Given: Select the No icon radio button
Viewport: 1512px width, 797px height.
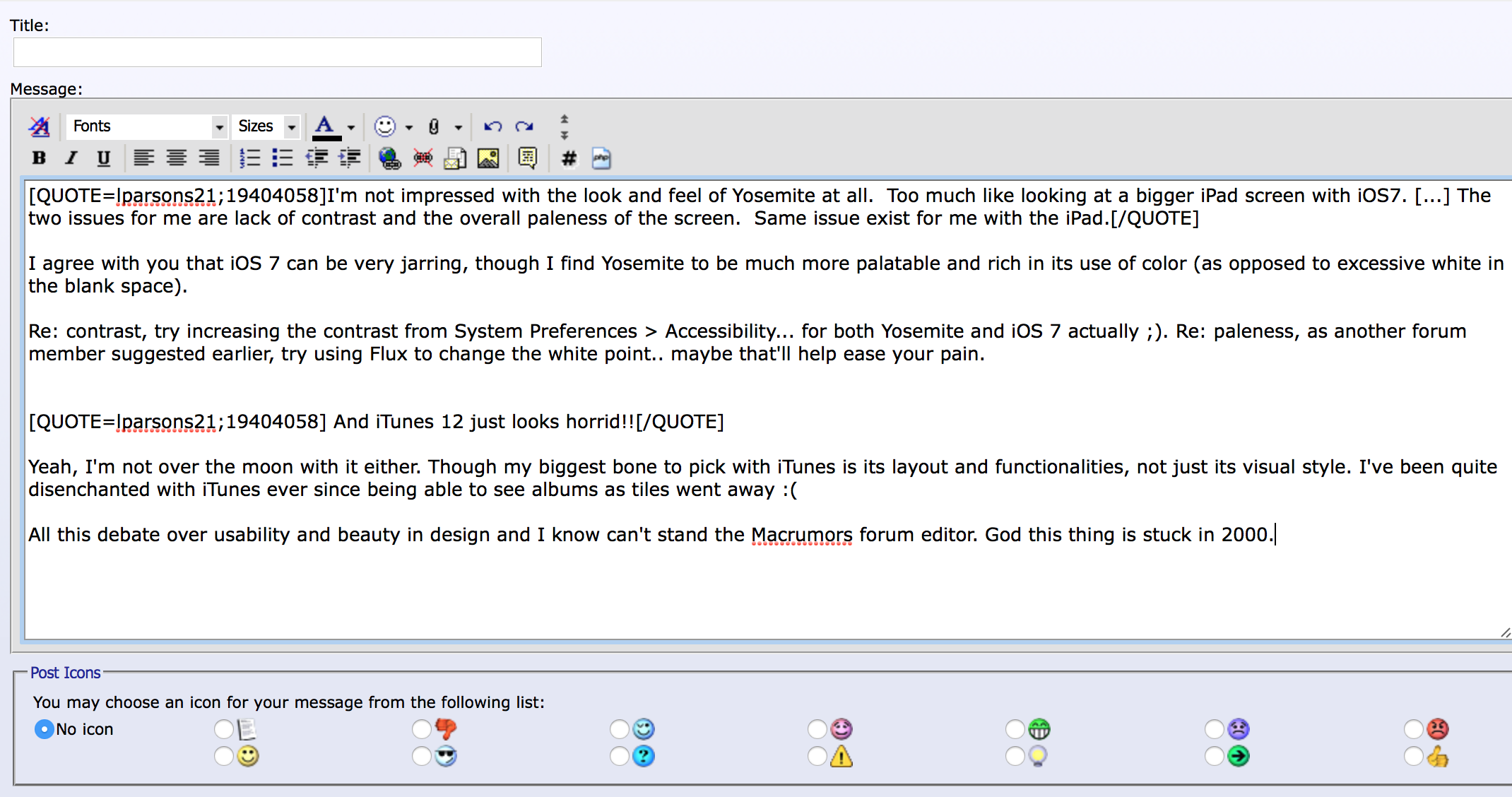Looking at the screenshot, I should (44, 729).
